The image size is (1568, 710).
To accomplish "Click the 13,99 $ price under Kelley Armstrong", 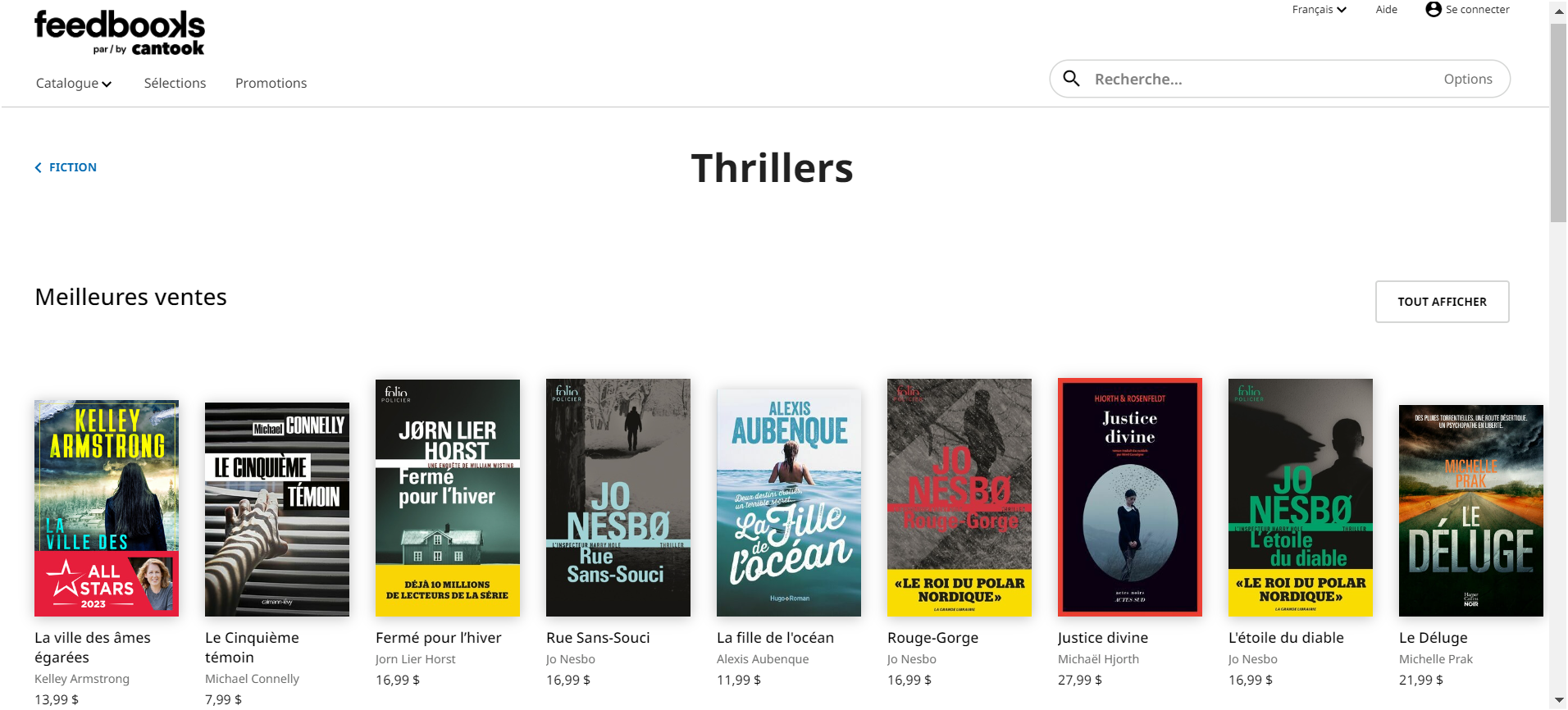I will tap(57, 699).
